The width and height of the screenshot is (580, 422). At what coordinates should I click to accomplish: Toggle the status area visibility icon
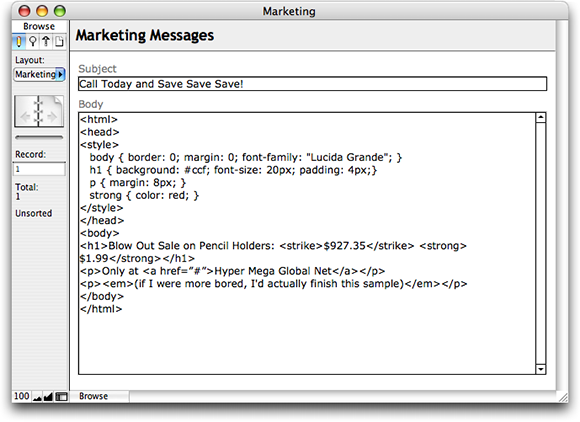(x=61, y=397)
